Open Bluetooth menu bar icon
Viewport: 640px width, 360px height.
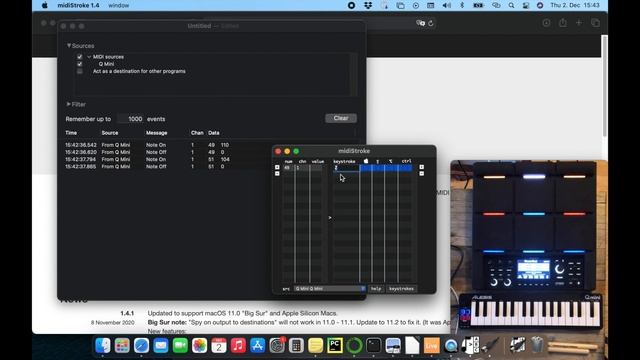(462, 5)
